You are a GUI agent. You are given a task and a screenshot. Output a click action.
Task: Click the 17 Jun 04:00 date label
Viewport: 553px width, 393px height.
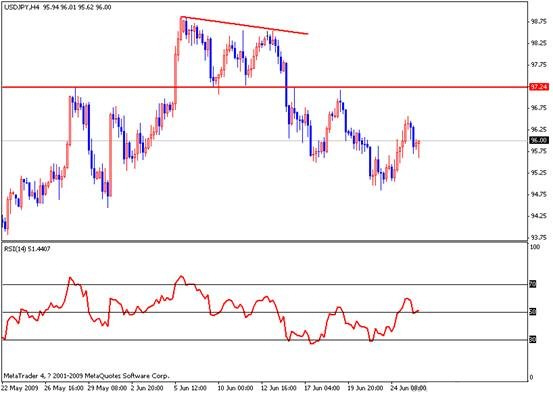click(x=322, y=388)
